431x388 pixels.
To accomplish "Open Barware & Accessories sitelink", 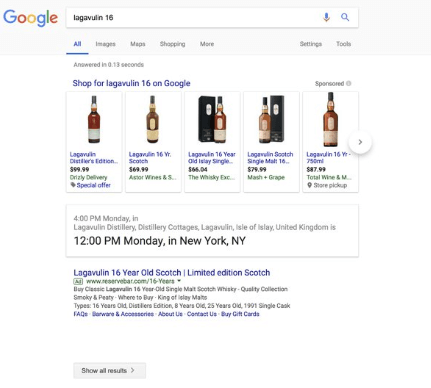I will point(123,314).
